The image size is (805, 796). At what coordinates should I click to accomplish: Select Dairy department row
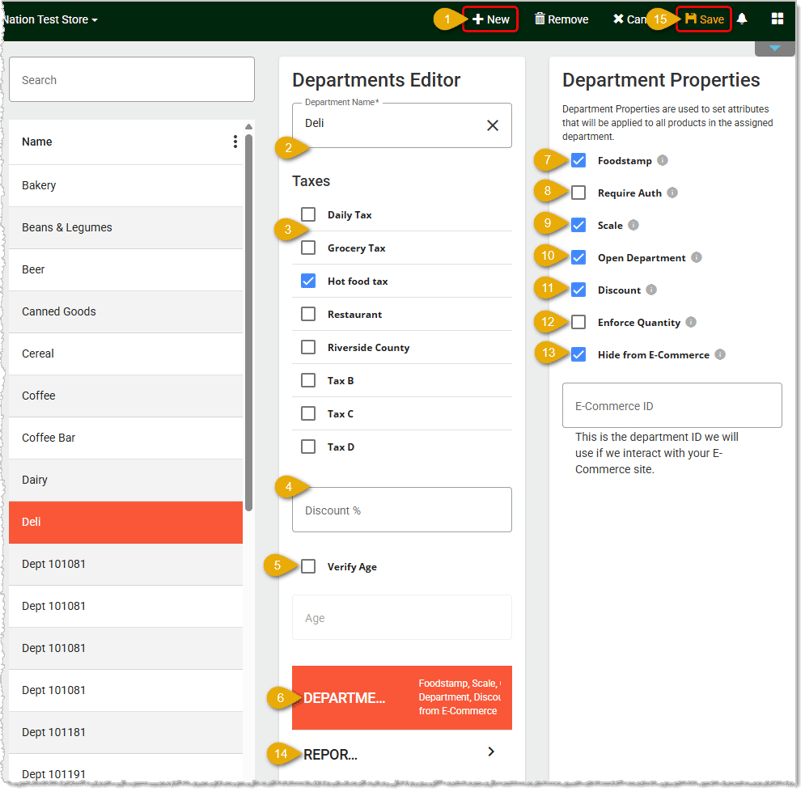[x=126, y=480]
